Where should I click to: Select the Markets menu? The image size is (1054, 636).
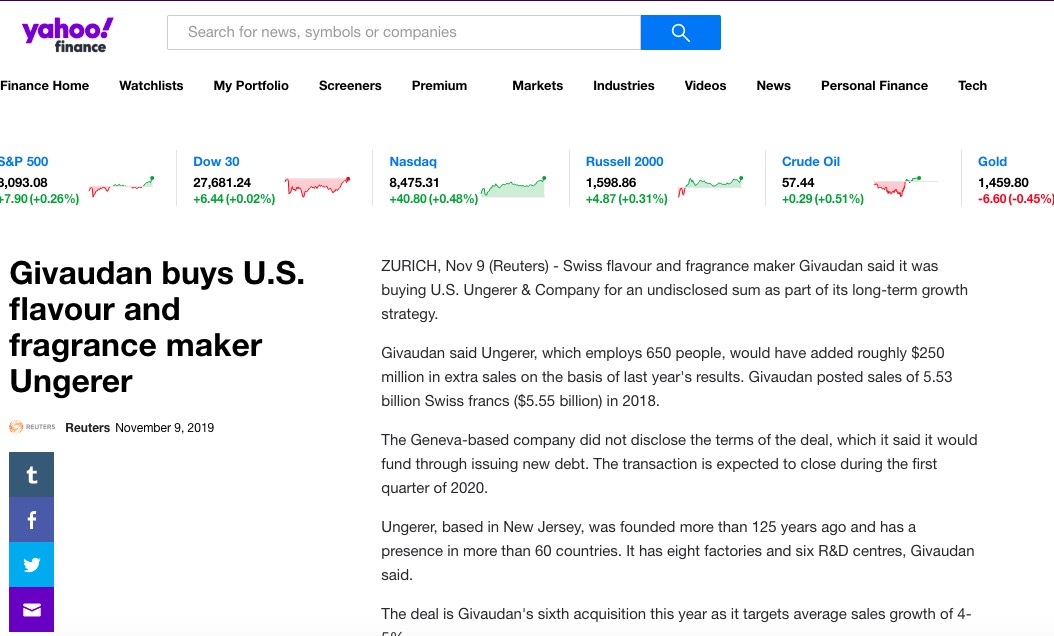(537, 86)
